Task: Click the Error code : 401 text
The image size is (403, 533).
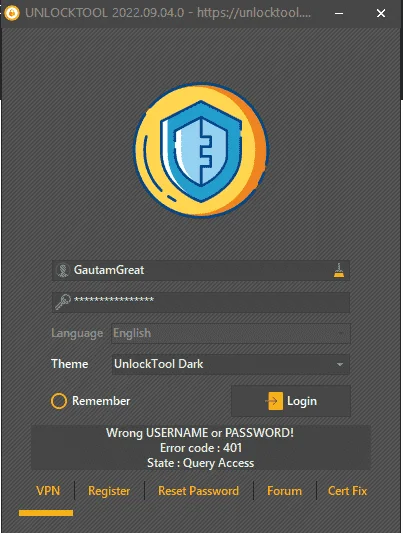Action: point(201,448)
